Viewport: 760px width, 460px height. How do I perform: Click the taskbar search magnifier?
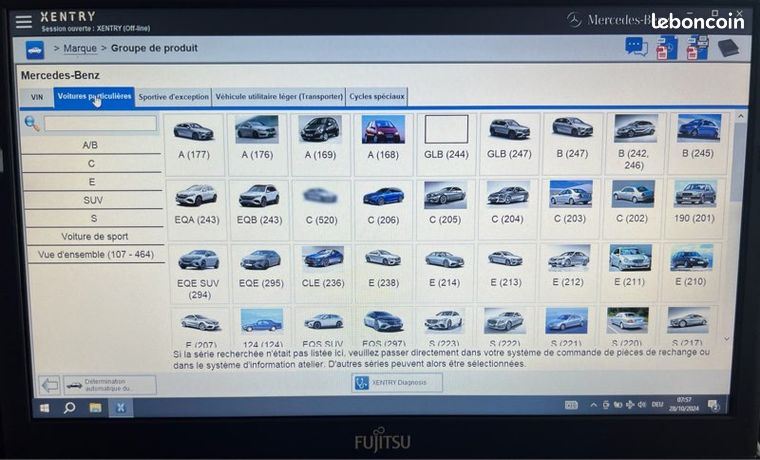click(70, 408)
